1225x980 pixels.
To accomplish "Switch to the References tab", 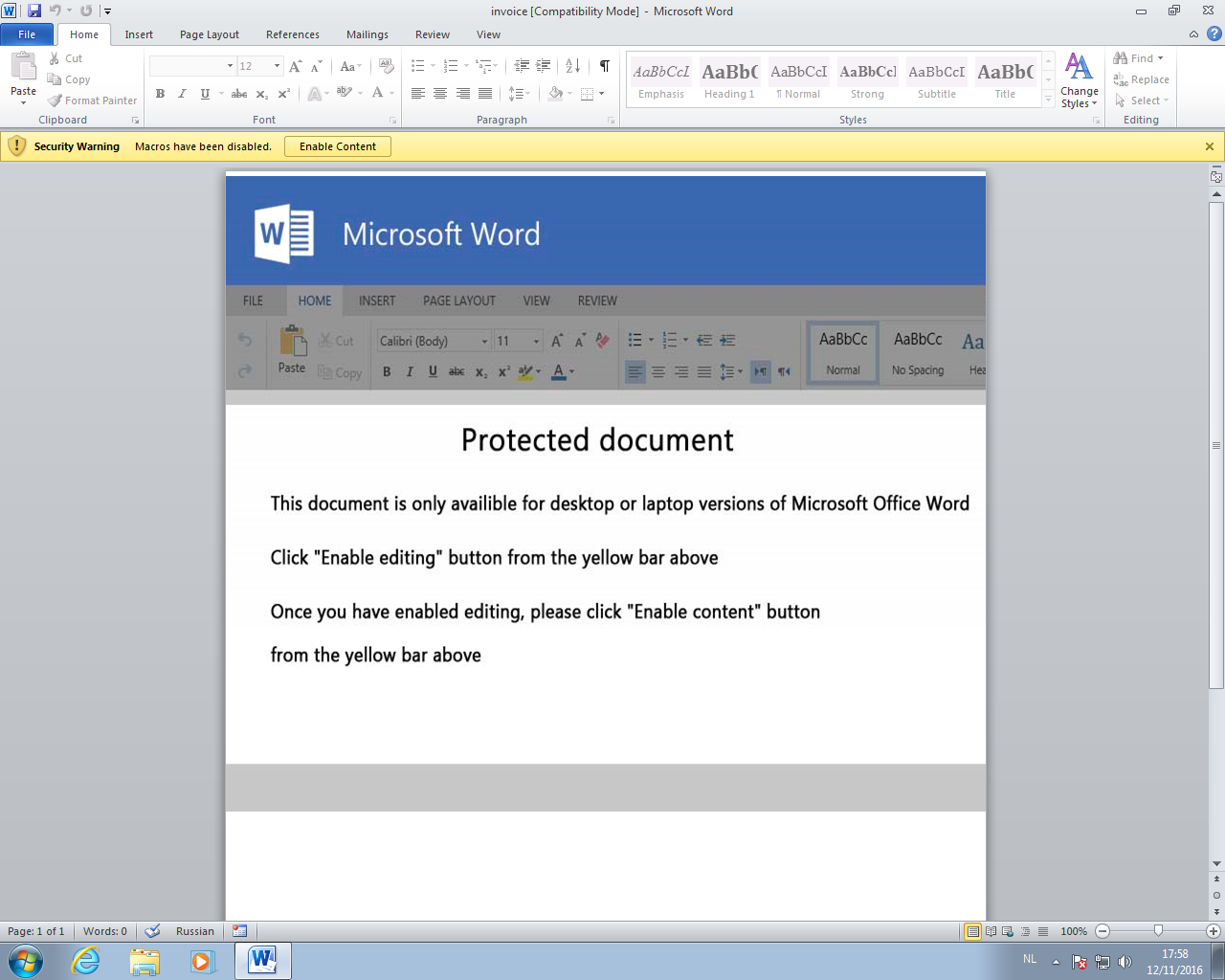I will coord(293,34).
